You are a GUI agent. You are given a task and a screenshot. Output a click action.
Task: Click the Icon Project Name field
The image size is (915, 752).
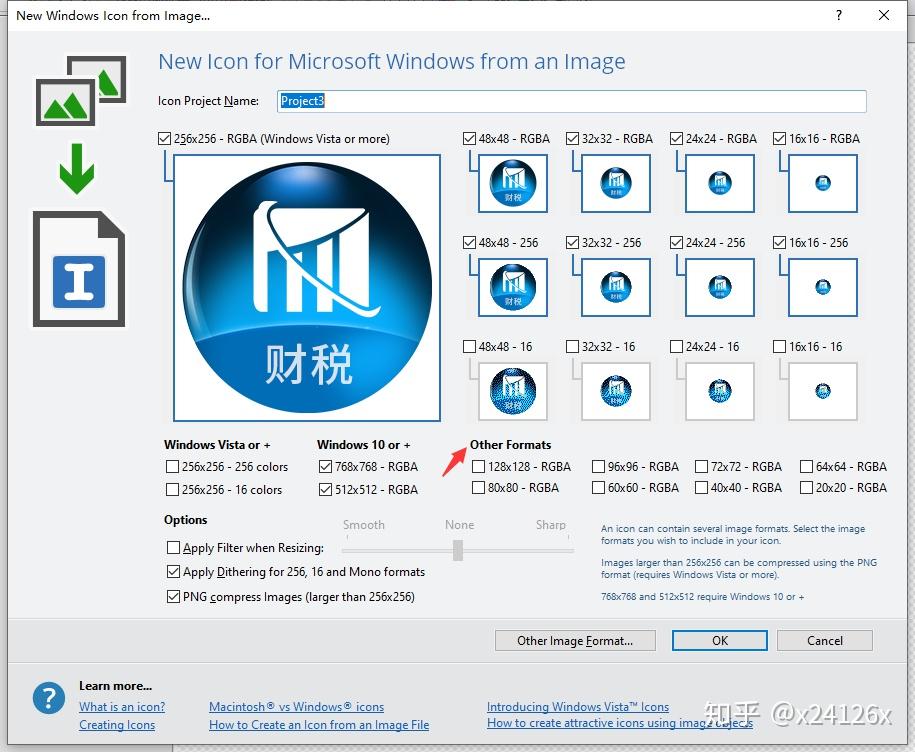click(x=572, y=101)
